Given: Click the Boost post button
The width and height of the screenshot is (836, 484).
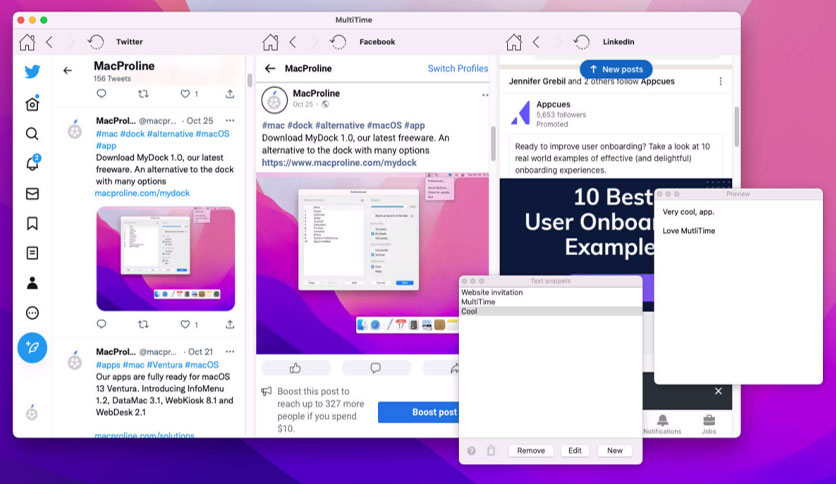Looking at the screenshot, I should coord(419,412).
